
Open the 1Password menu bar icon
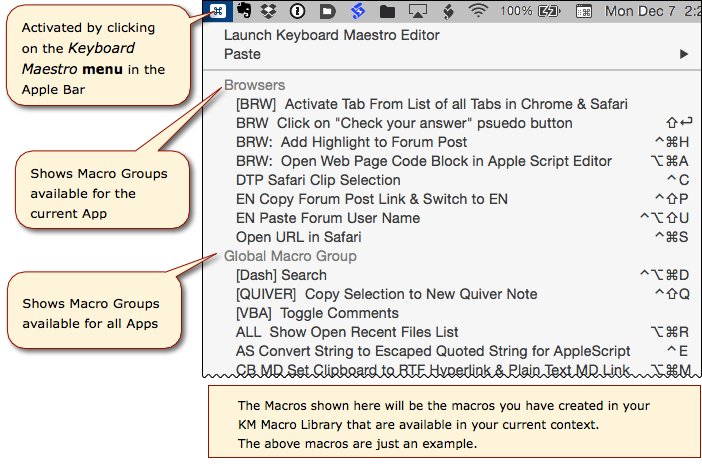pyautogui.click(x=297, y=11)
